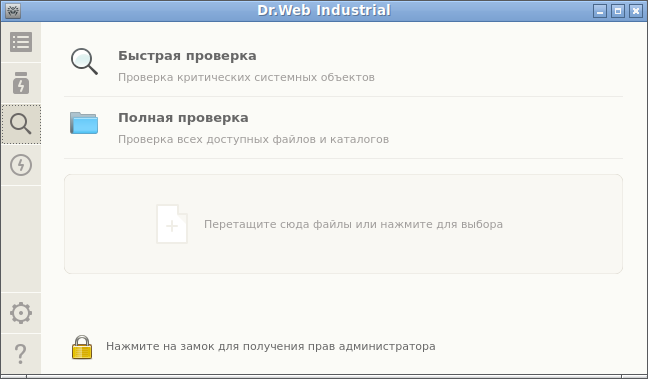The image size is (648, 379).
Task: Open settings via gear sidebar icon
Action: [21, 313]
